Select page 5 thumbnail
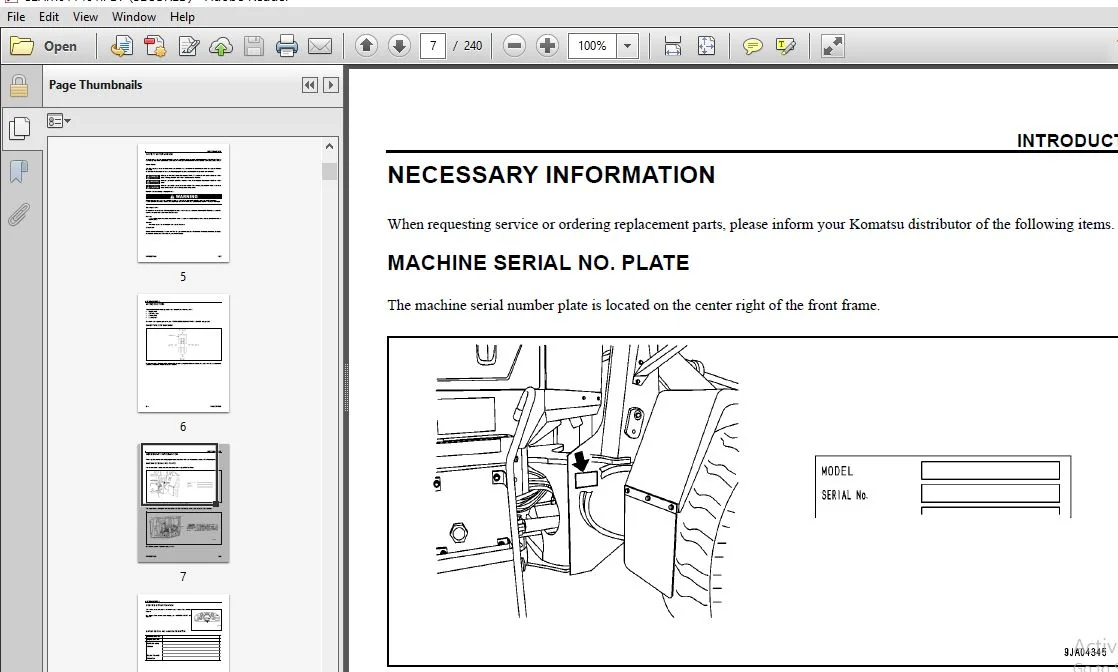Screen dimensions: 1118x672 pyautogui.click(x=183, y=203)
